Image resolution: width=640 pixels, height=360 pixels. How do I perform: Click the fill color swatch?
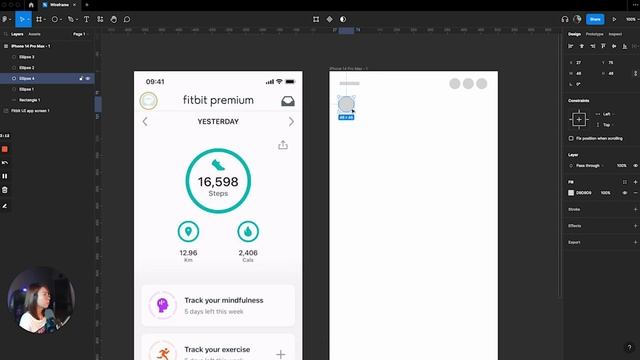point(571,193)
